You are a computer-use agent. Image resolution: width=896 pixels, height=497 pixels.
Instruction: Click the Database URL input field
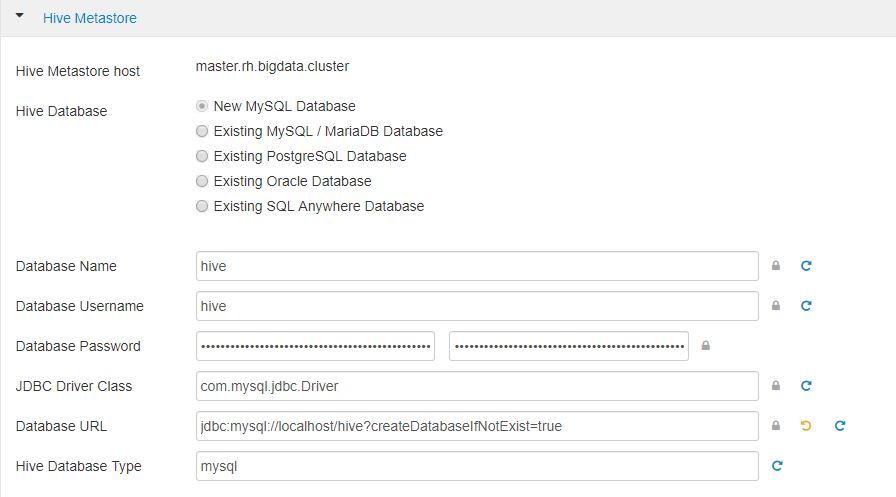[477, 426]
